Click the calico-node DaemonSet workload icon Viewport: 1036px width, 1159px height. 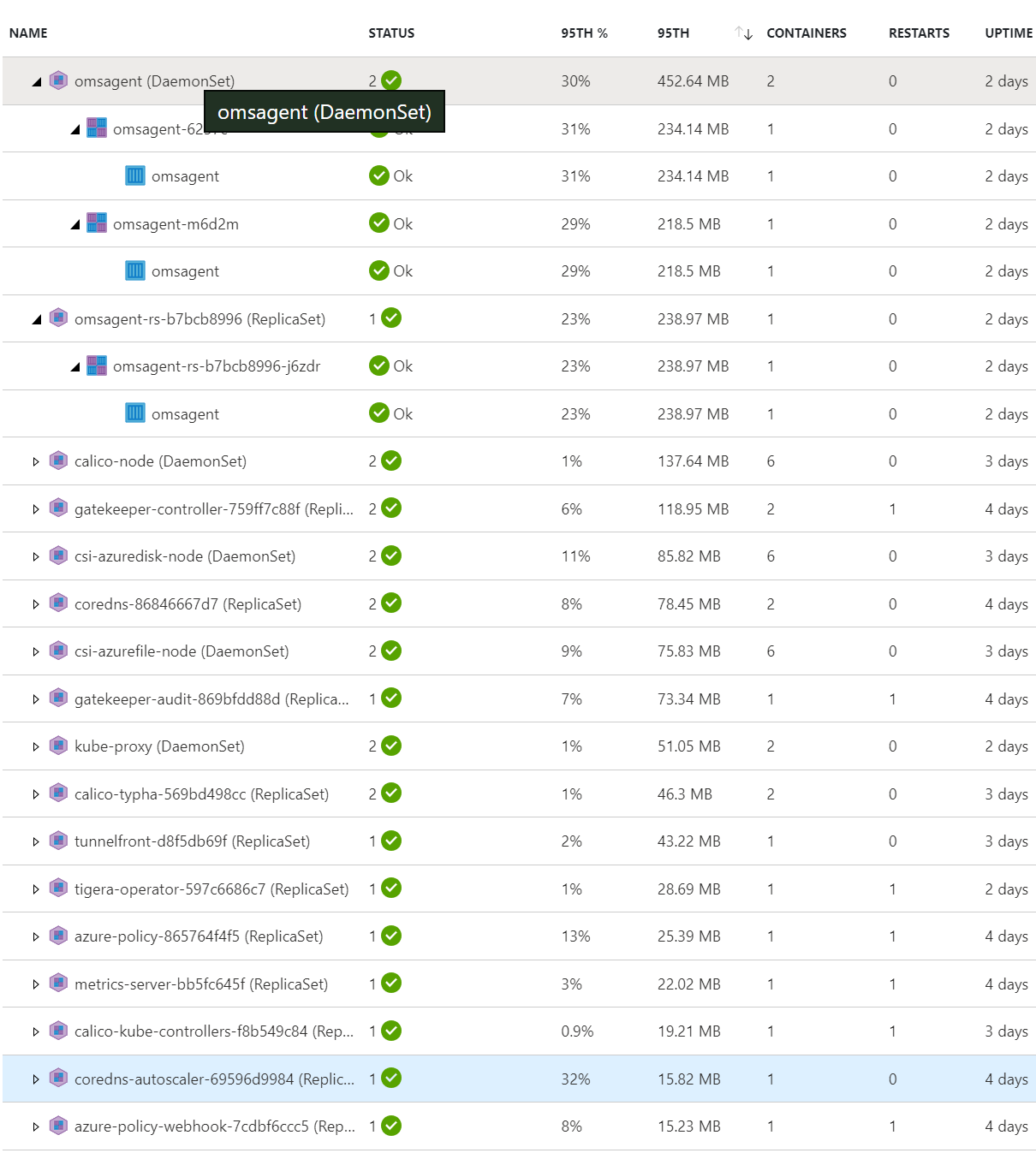pyautogui.click(x=58, y=461)
